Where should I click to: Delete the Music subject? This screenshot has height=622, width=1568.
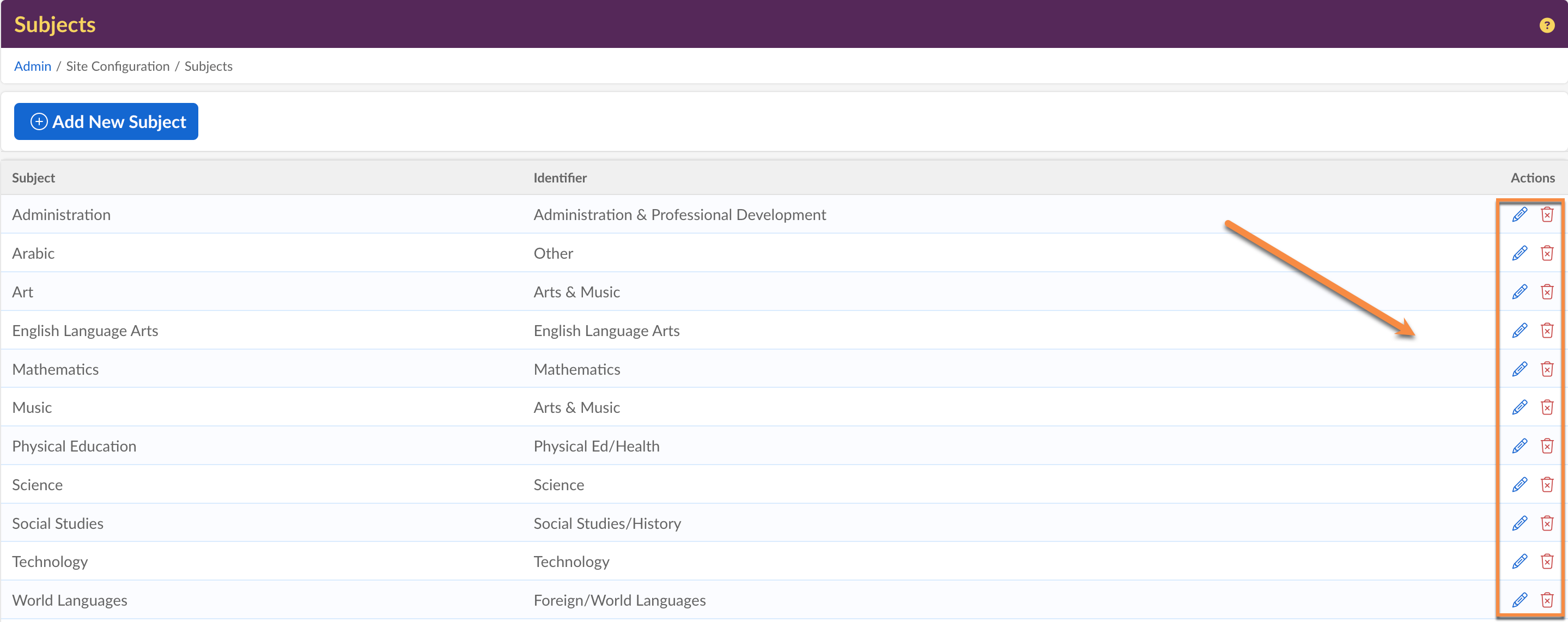tap(1547, 407)
